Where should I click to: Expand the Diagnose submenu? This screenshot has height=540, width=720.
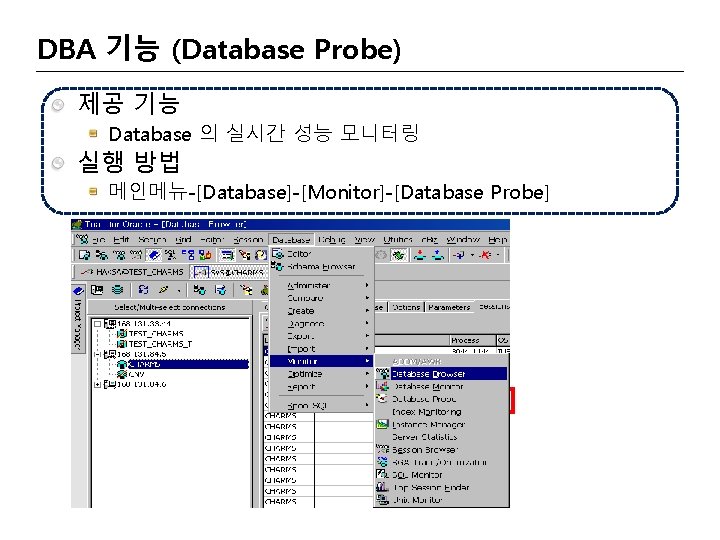[x=321, y=323]
